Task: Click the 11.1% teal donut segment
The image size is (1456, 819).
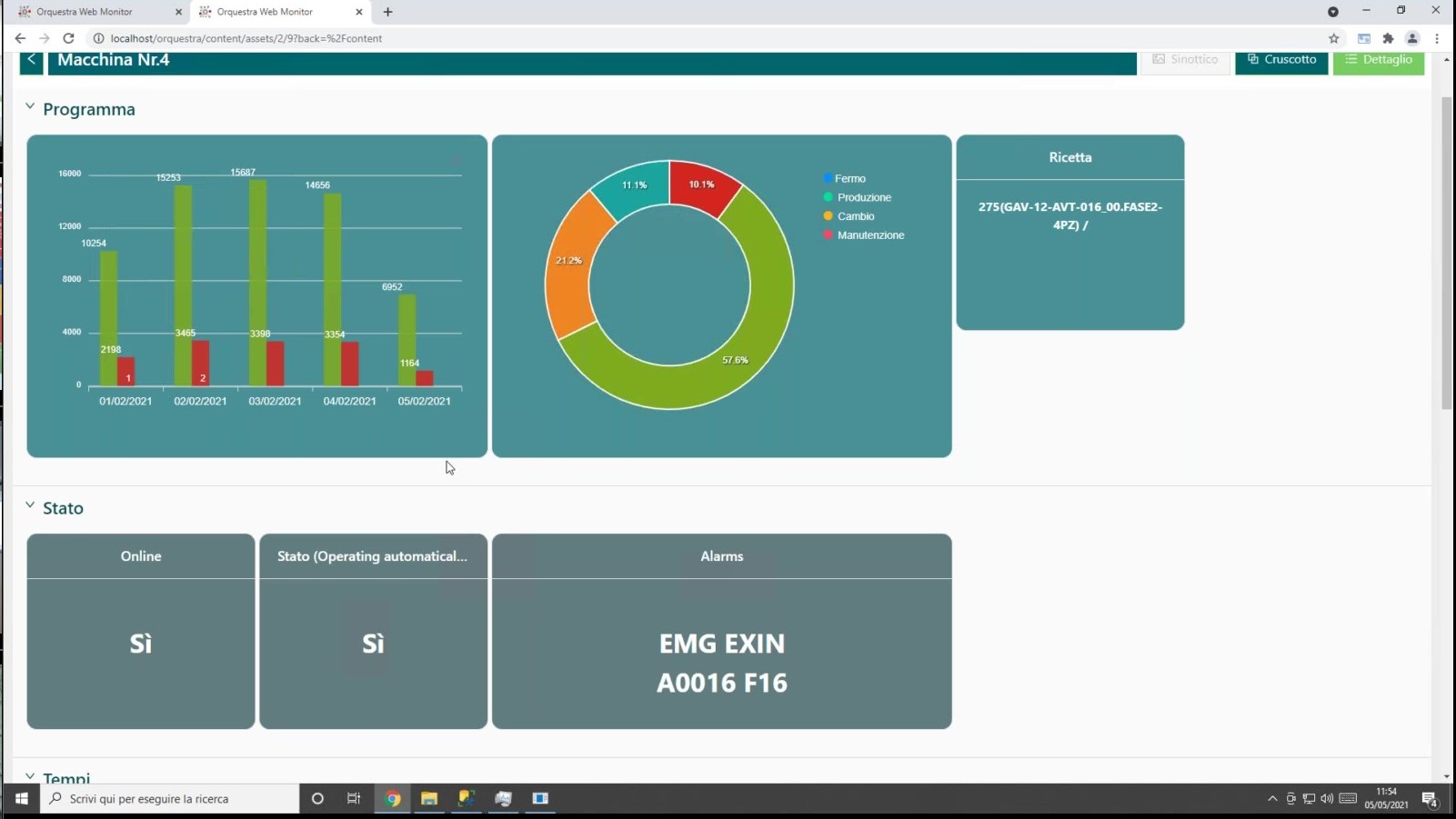Action: tap(634, 187)
